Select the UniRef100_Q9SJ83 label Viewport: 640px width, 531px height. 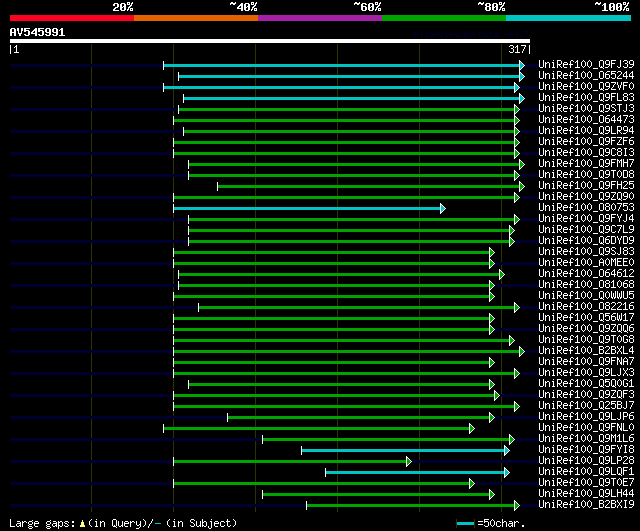click(x=586, y=251)
